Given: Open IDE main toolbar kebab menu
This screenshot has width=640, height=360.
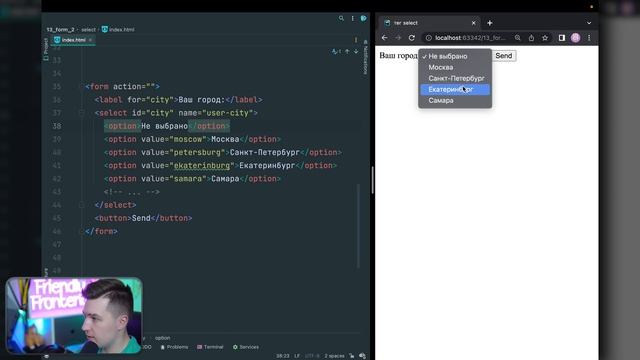Looking at the screenshot, I should (353, 18).
